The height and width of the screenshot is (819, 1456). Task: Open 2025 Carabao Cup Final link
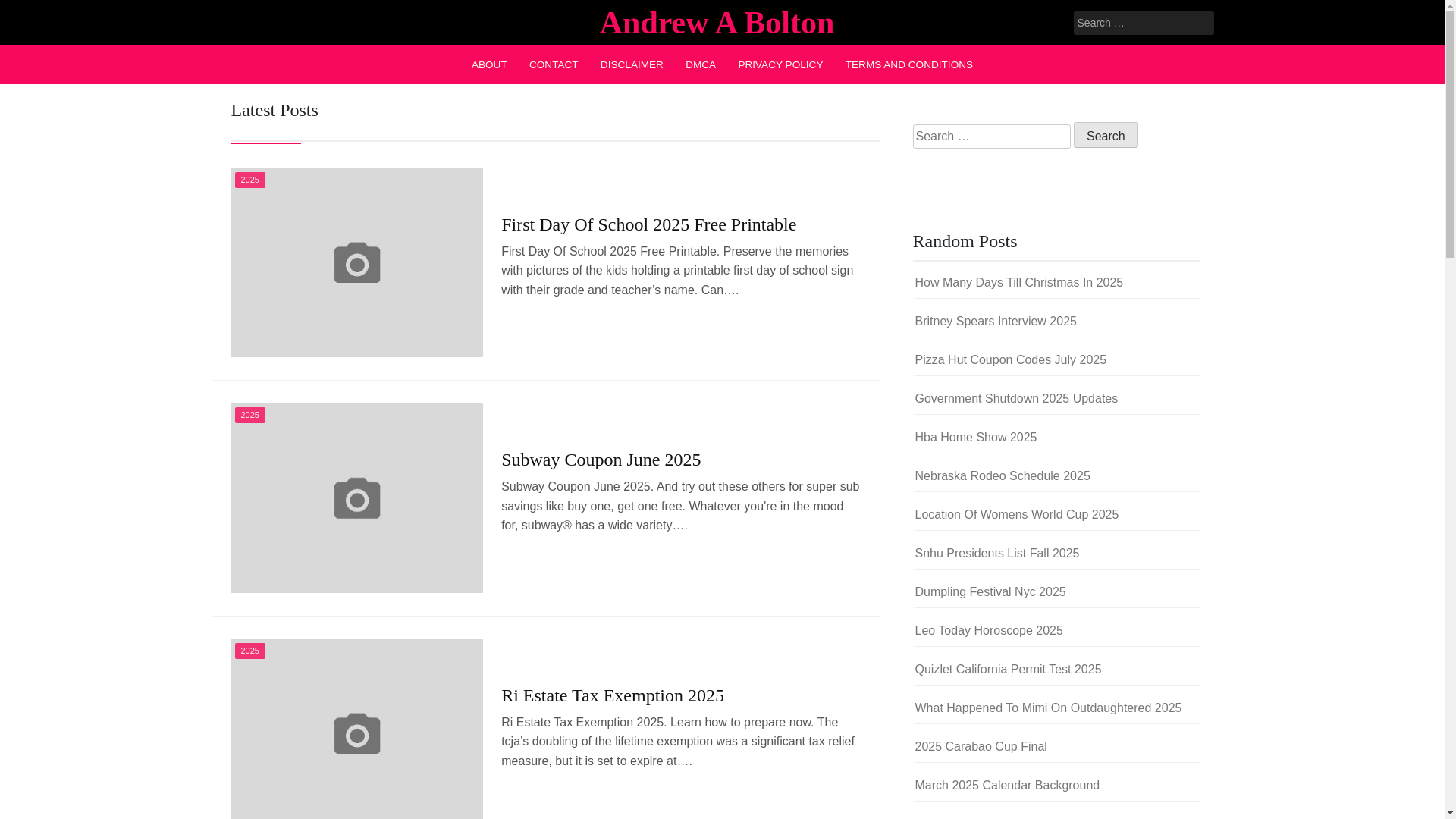pyautogui.click(x=981, y=747)
